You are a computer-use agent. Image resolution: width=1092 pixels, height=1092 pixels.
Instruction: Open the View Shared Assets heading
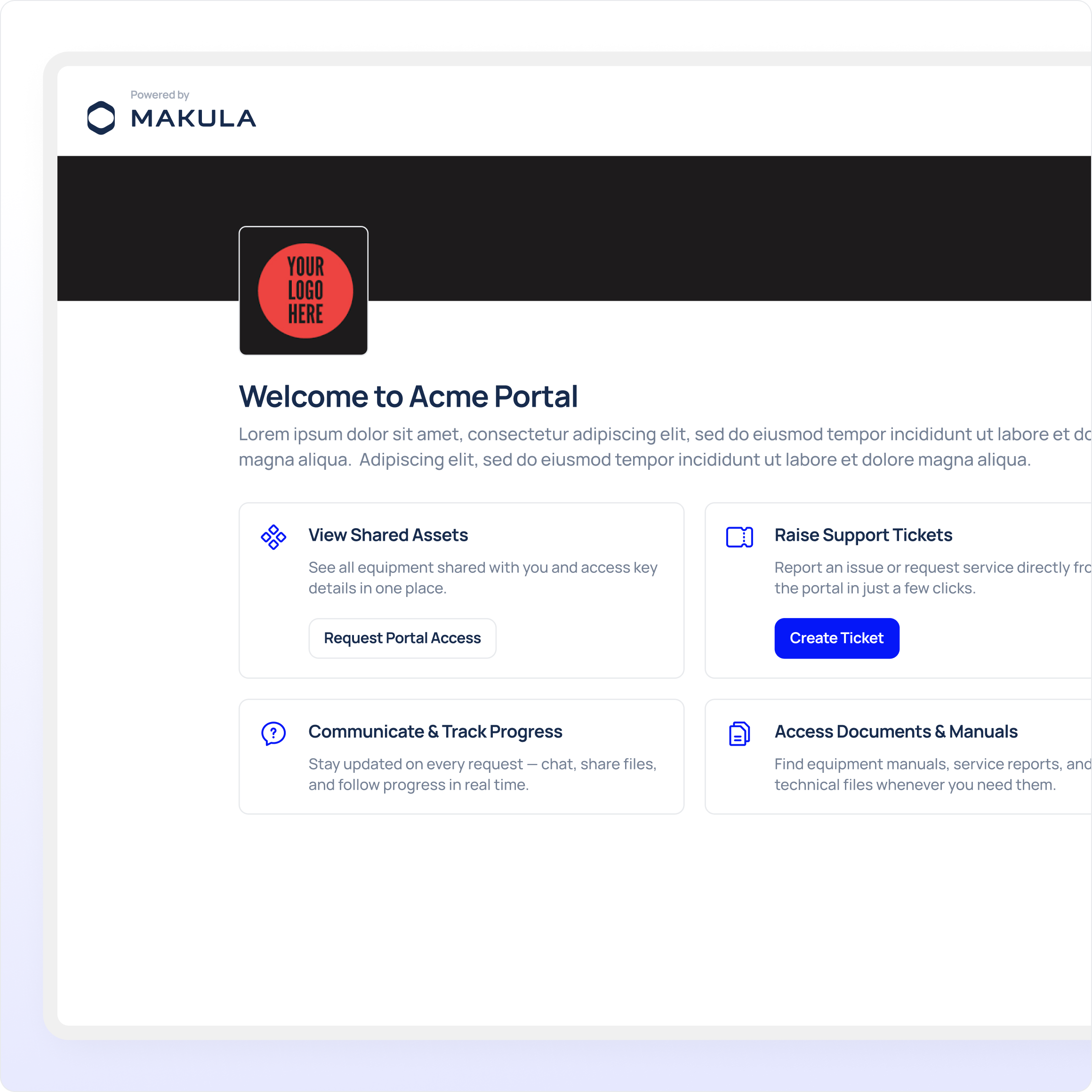point(388,535)
